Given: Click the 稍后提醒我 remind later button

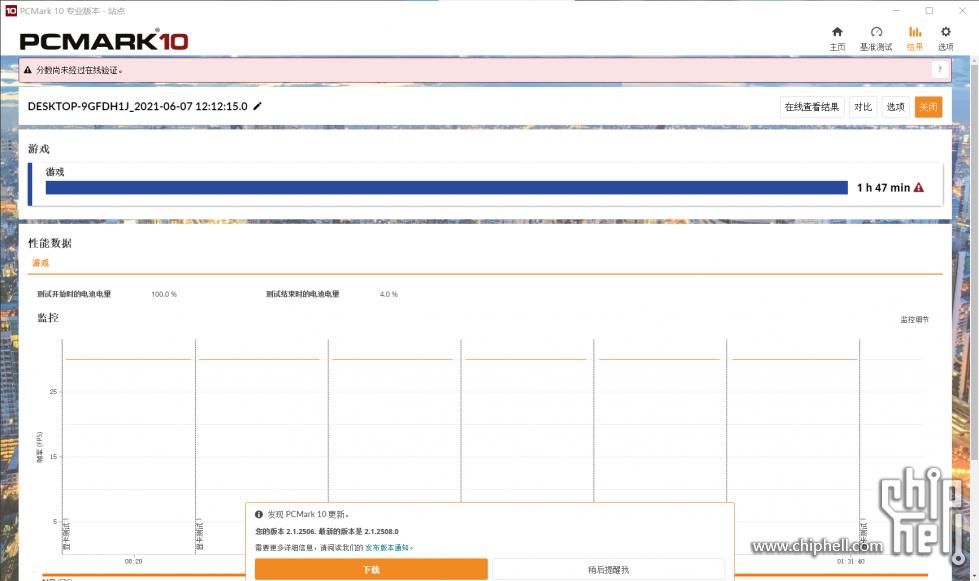Looking at the screenshot, I should 608,569.
